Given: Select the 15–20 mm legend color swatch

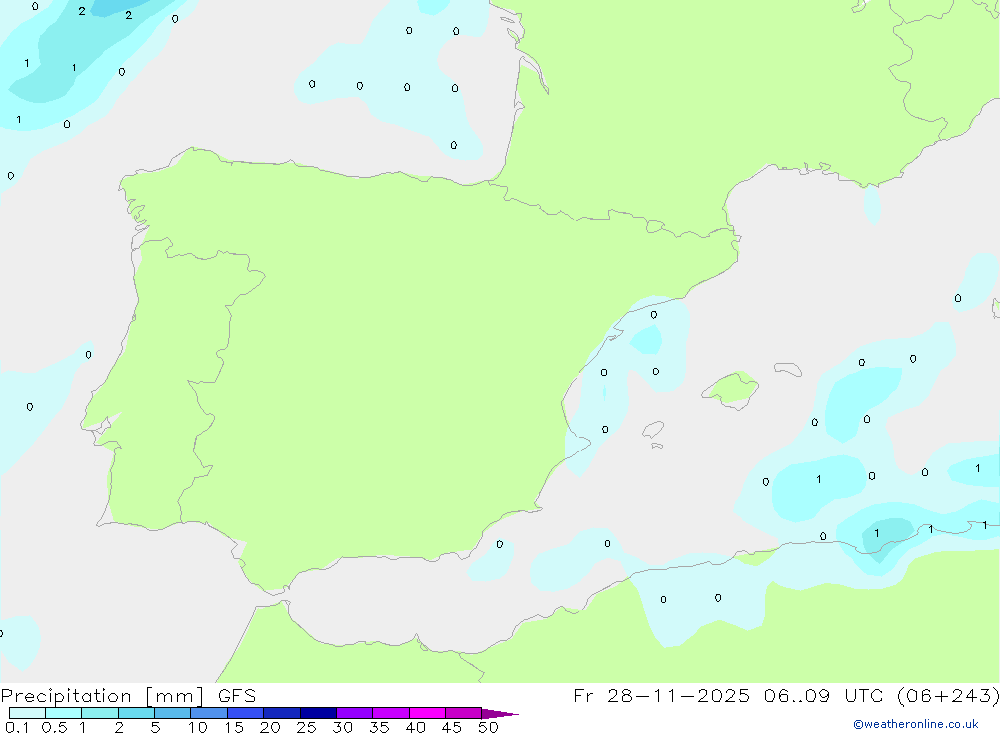Looking at the screenshot, I should (x=245, y=713).
